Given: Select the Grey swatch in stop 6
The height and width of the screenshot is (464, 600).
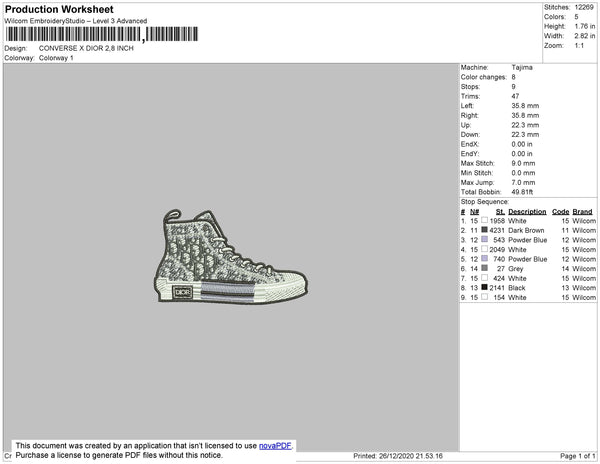Looking at the screenshot, I should (x=484, y=268).
